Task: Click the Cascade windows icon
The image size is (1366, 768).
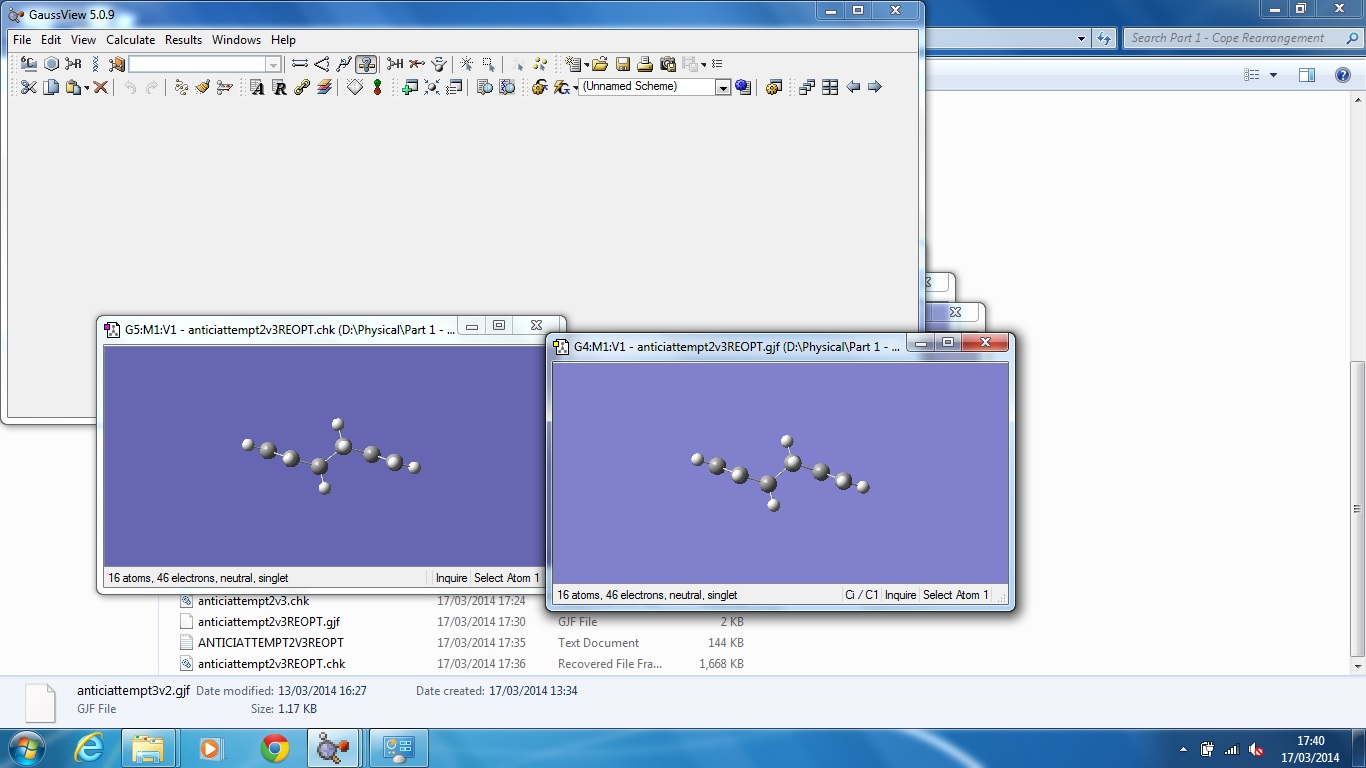Action: 807,87
